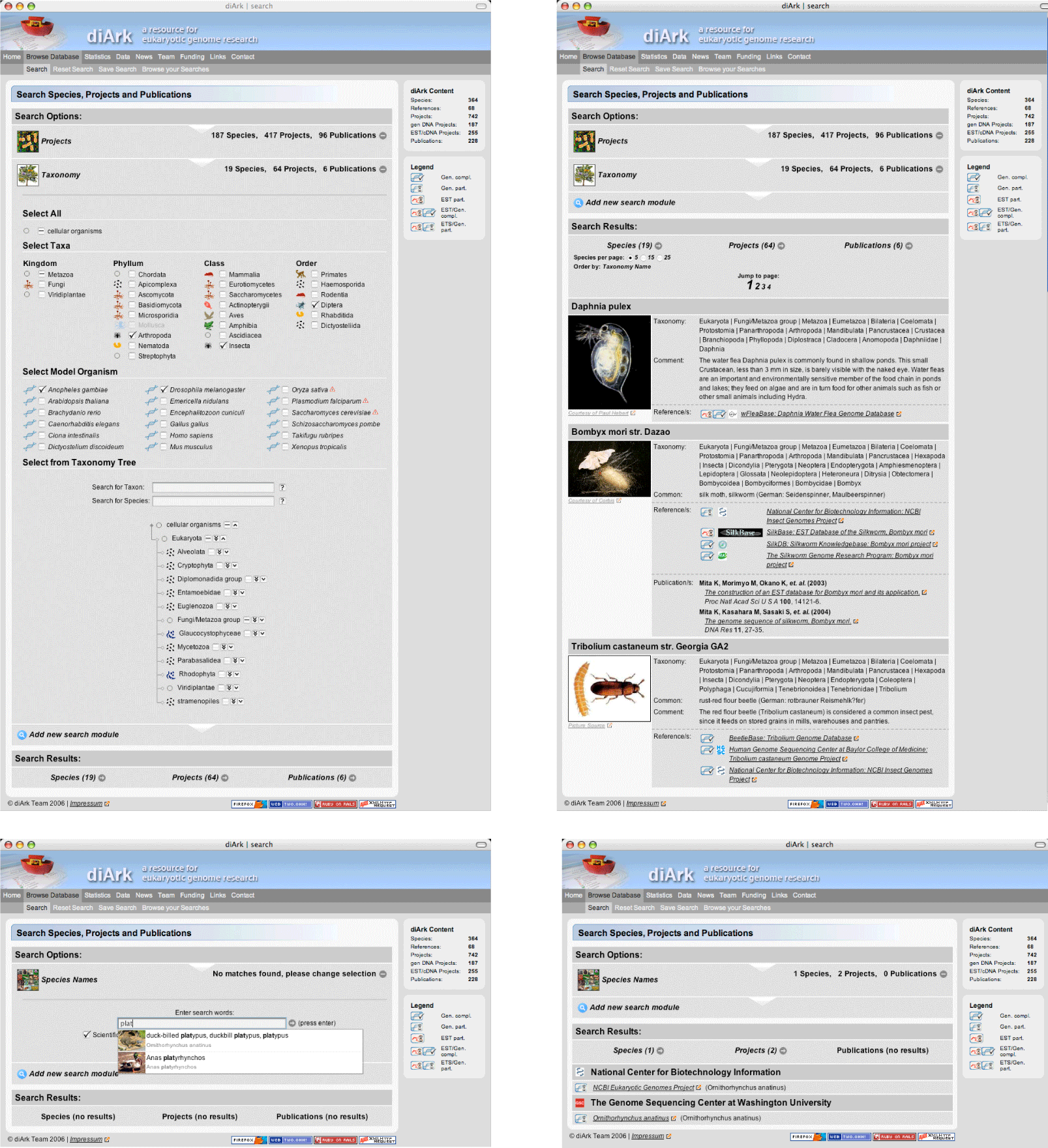The height and width of the screenshot is (1148, 1048).
Task: Check the Chordata checkbox
Action: point(132,274)
